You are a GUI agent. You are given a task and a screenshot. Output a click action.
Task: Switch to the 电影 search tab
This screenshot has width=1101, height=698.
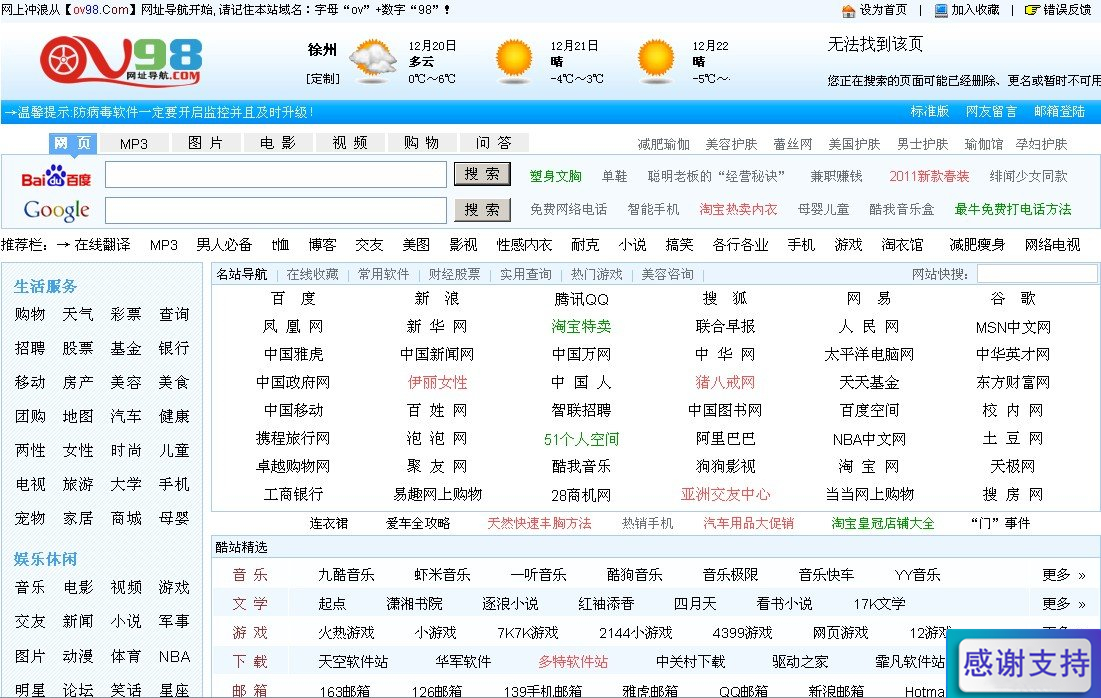point(277,143)
